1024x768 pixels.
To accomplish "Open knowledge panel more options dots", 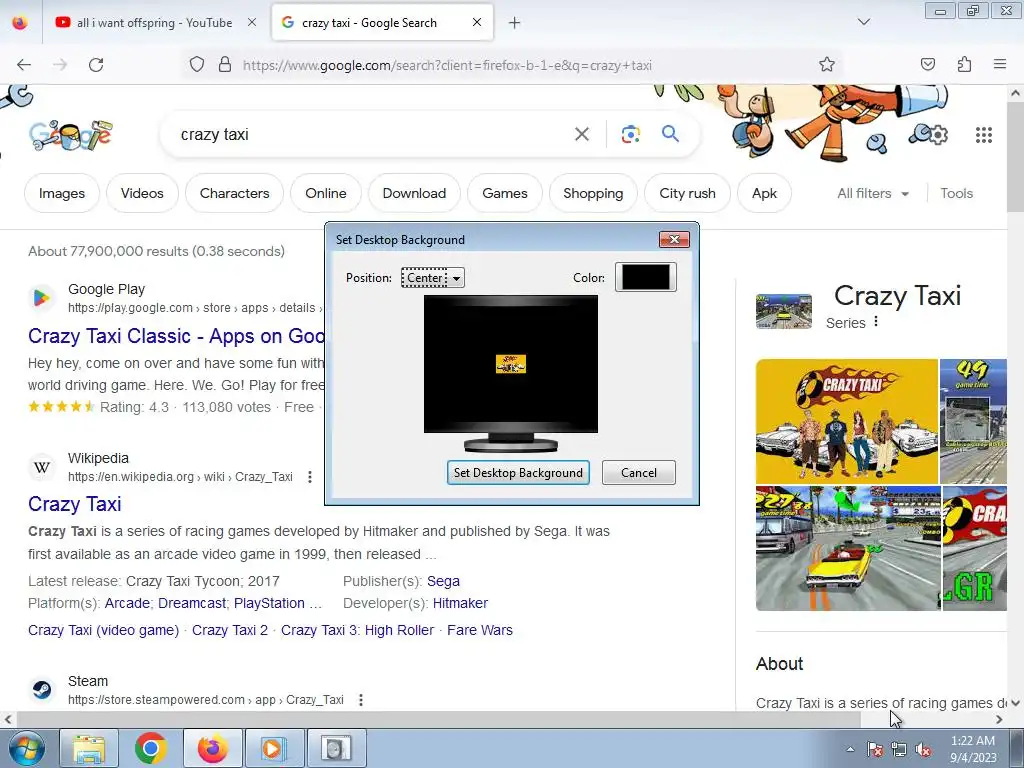I will pyautogui.click(x=876, y=322).
